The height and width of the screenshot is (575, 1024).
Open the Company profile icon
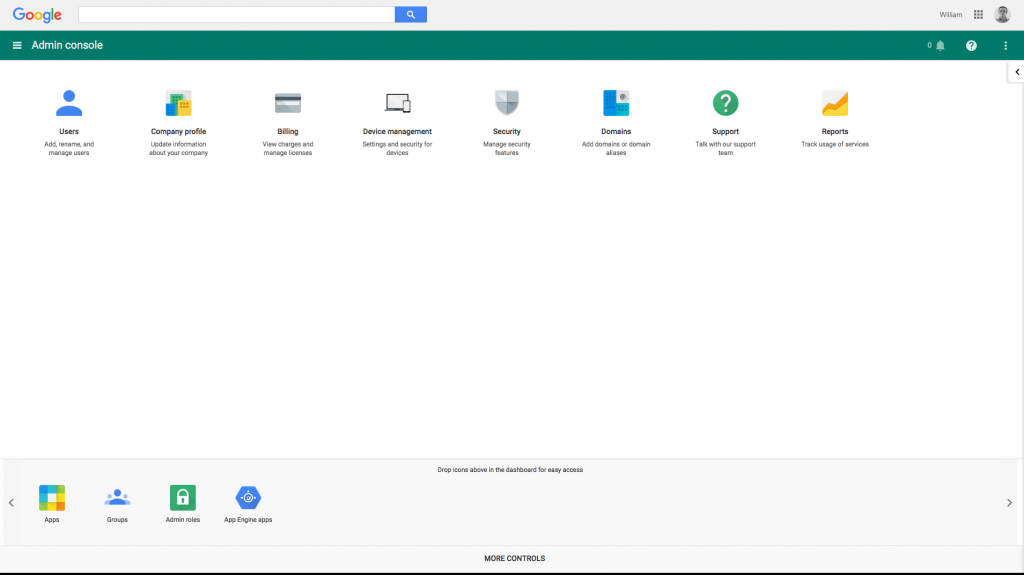point(178,103)
